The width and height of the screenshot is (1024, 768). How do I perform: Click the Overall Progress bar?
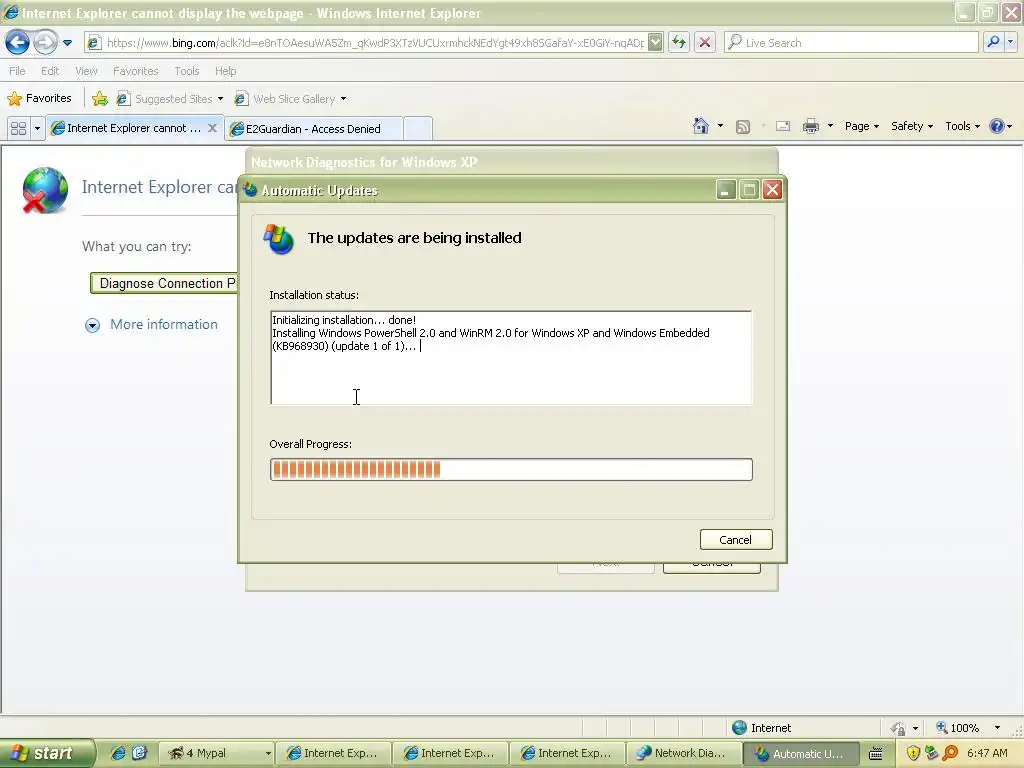click(511, 470)
